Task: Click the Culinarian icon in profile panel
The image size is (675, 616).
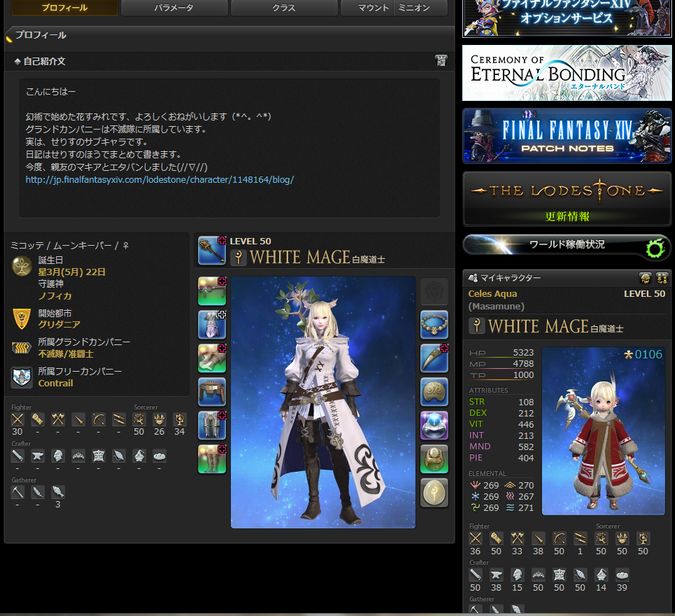Action: click(159, 455)
